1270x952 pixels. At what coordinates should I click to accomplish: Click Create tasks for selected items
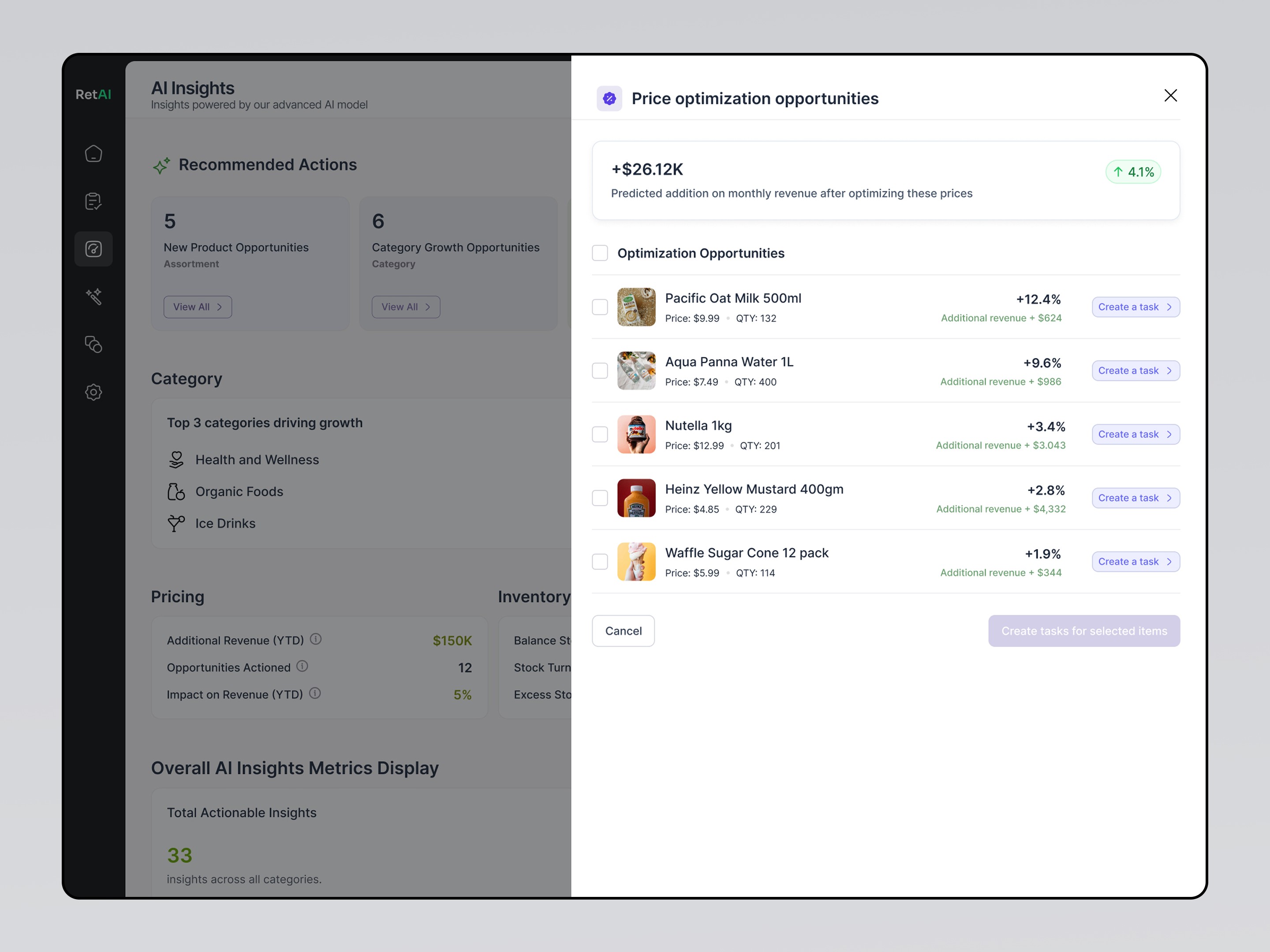[x=1083, y=631]
